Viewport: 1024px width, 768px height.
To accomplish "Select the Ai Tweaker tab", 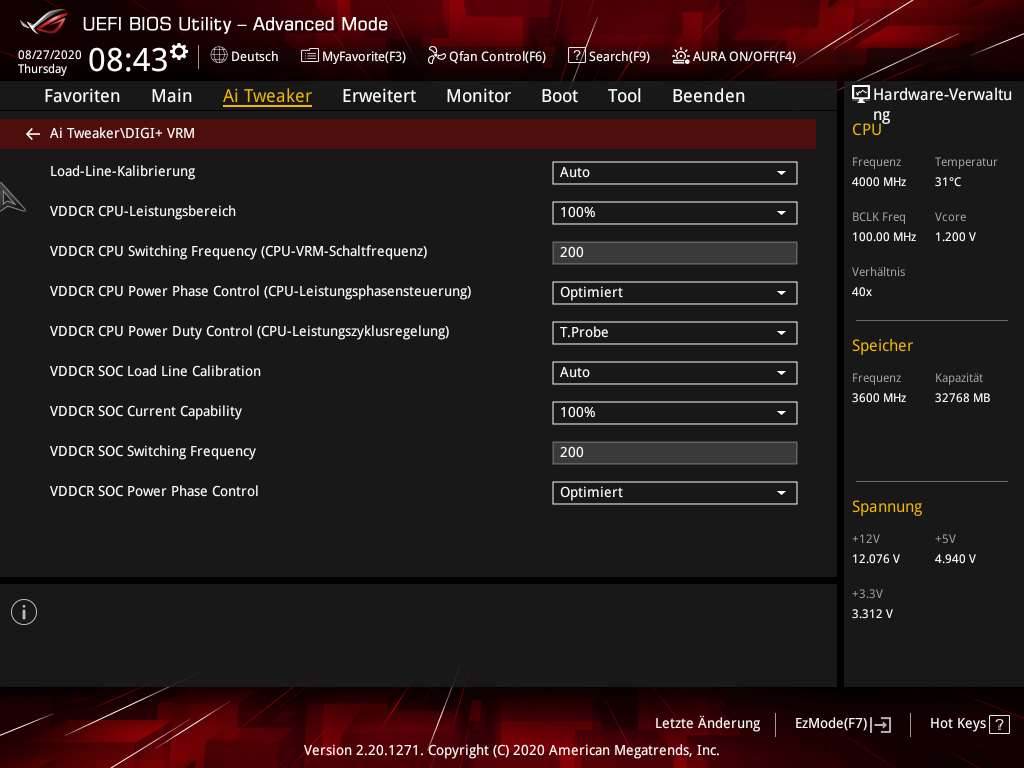I will point(267,96).
